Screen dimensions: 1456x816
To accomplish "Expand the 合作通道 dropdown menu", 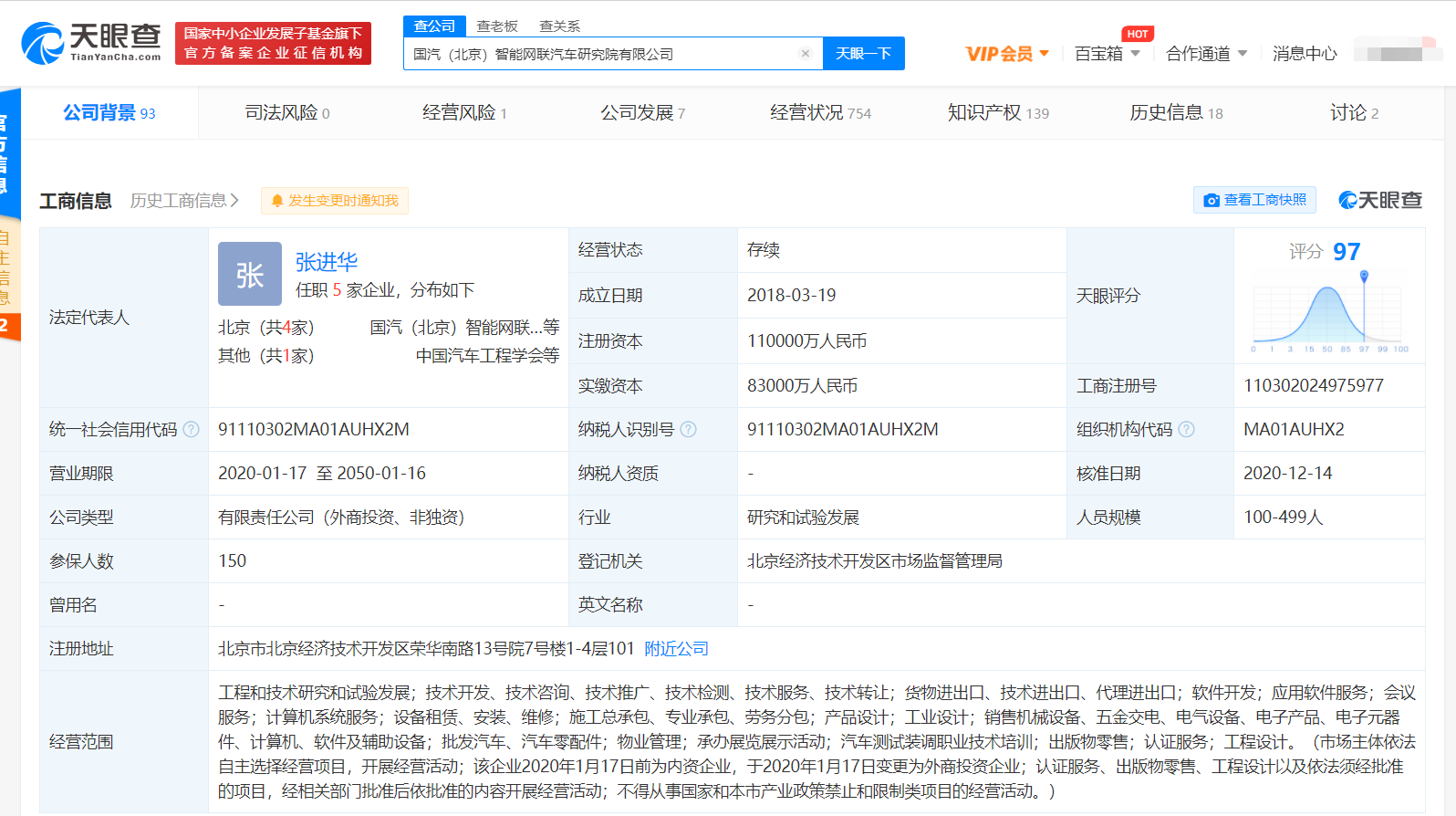I will click(x=1206, y=54).
